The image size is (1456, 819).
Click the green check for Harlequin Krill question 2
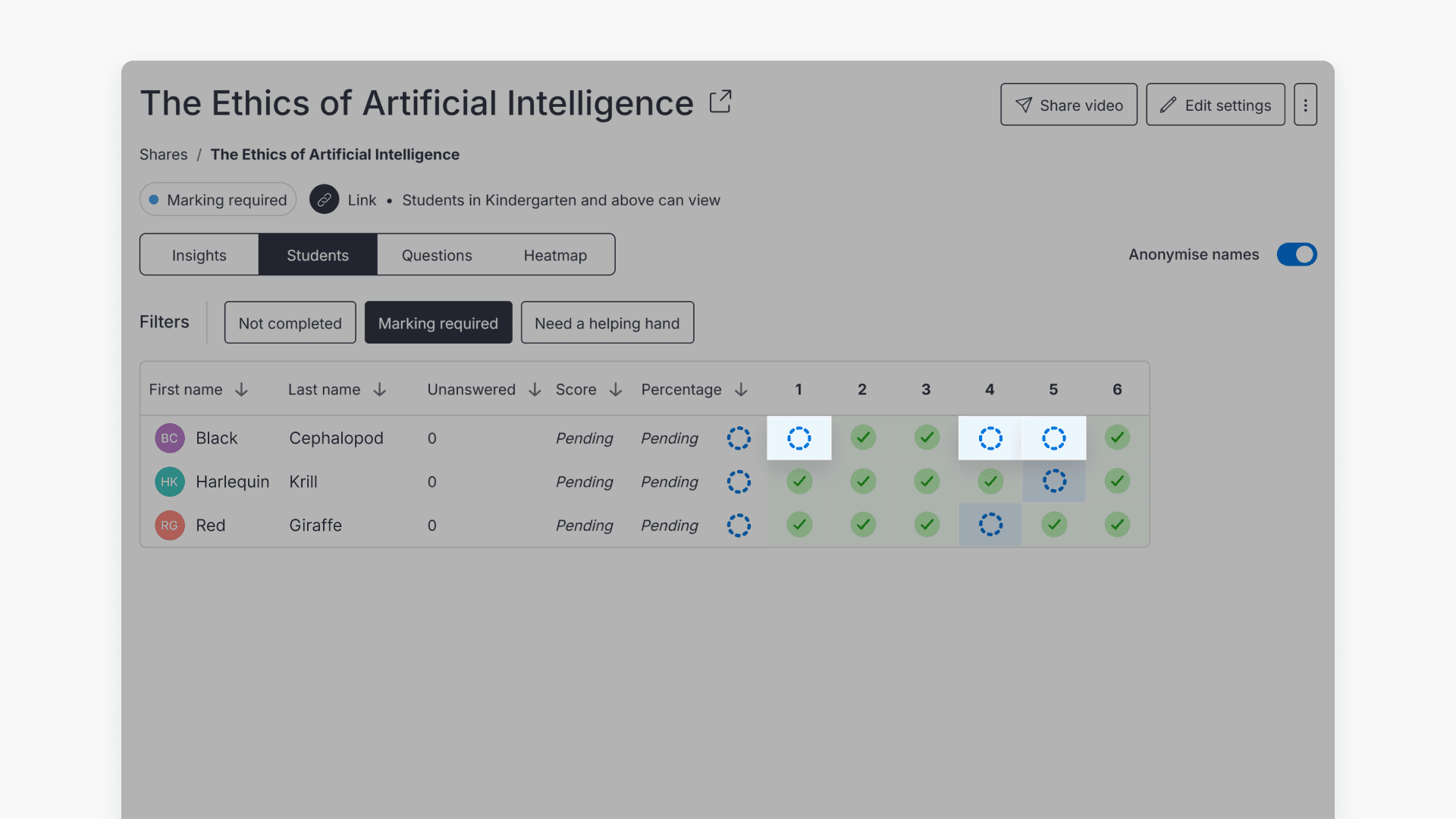[862, 482]
